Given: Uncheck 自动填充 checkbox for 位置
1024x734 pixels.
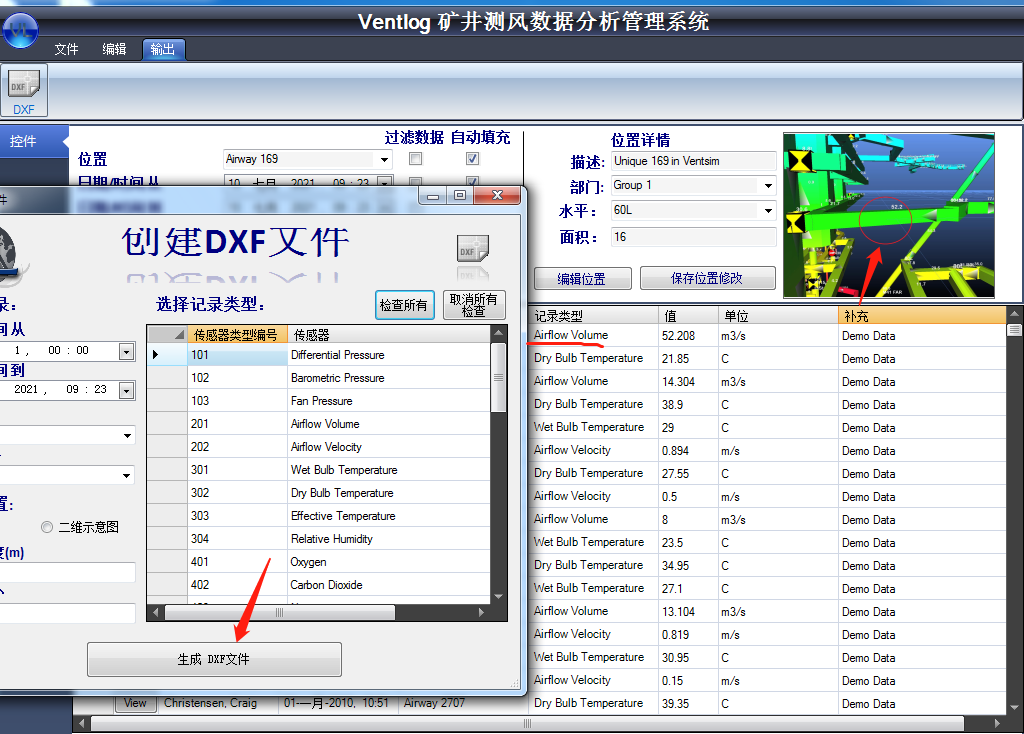Looking at the screenshot, I should coord(472,159).
